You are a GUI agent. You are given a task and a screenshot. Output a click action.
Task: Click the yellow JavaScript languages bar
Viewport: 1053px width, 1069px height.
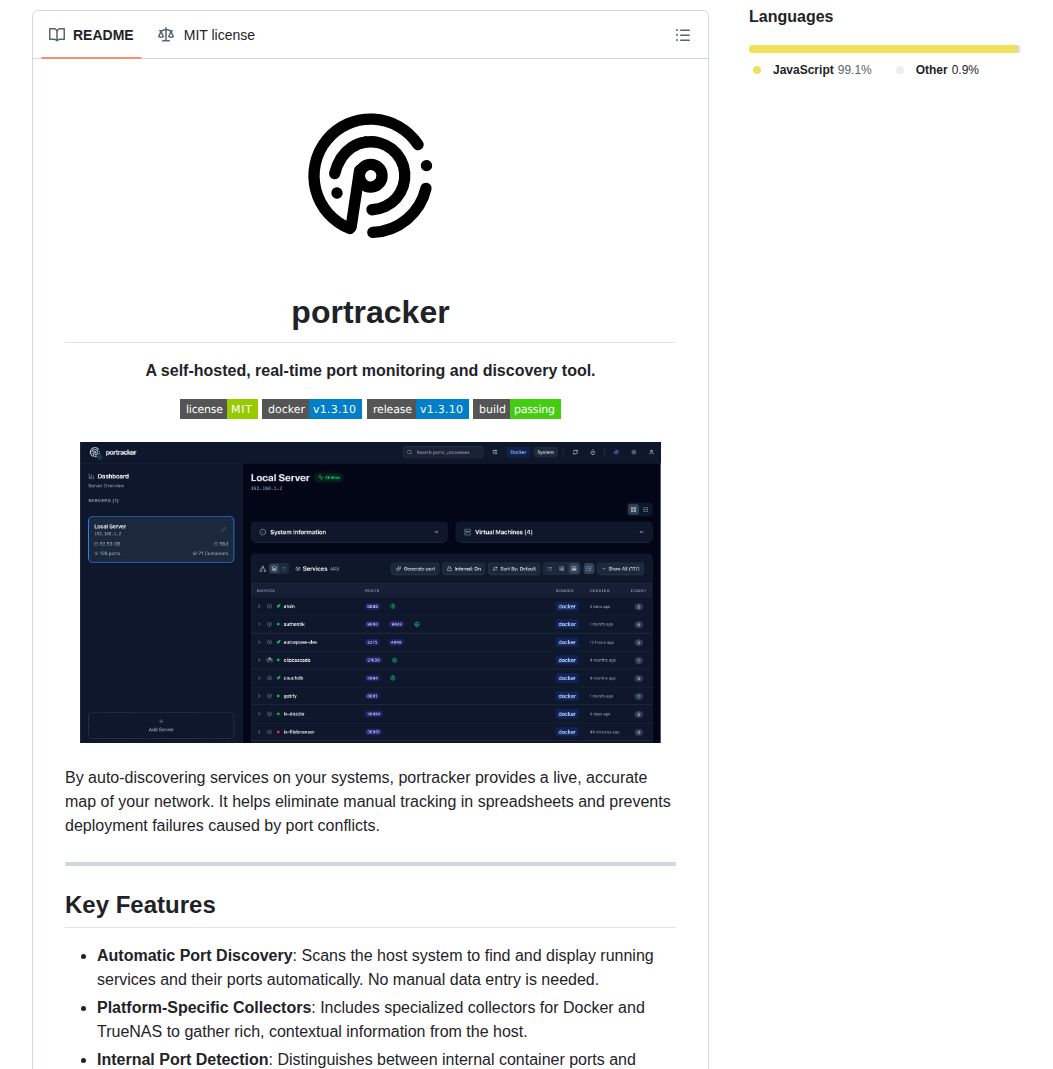click(883, 49)
